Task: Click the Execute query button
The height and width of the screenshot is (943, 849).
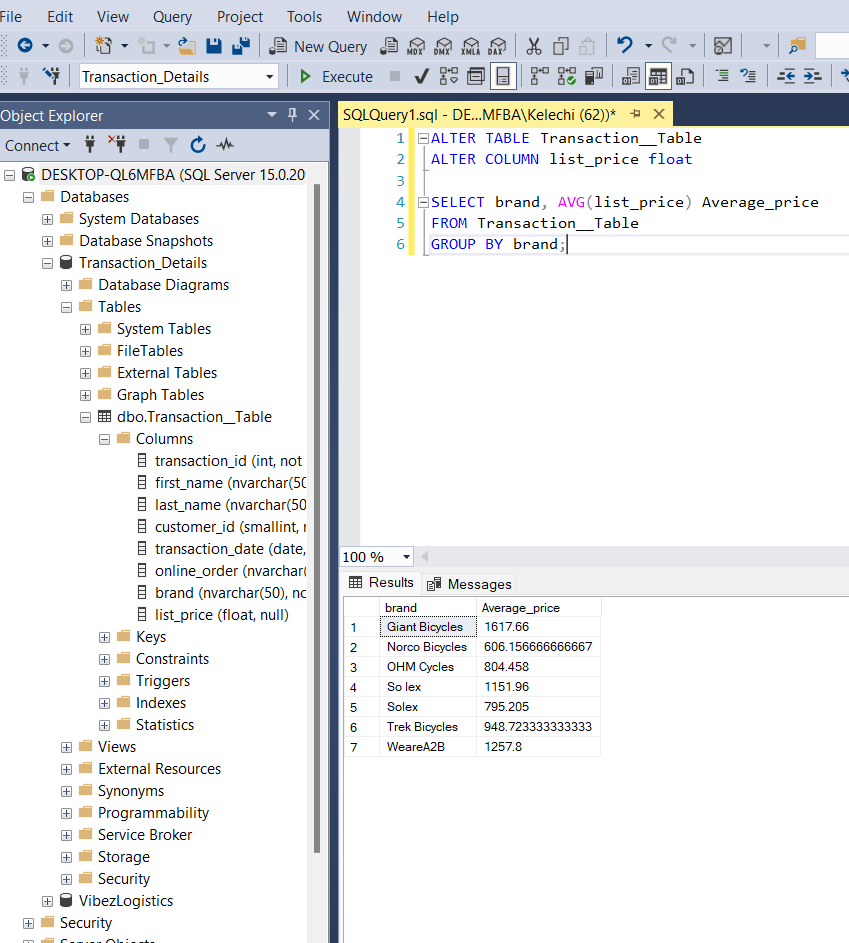Action: [x=336, y=77]
